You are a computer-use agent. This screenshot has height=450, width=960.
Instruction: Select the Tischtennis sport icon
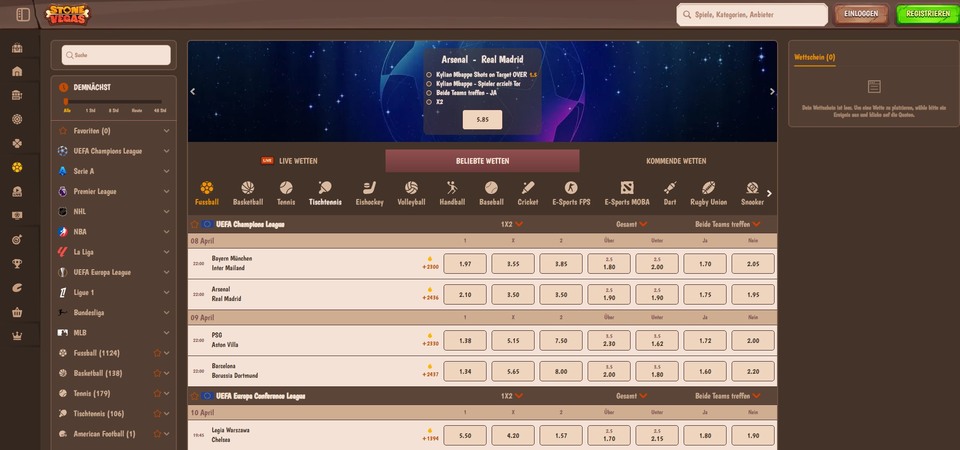tap(325, 188)
